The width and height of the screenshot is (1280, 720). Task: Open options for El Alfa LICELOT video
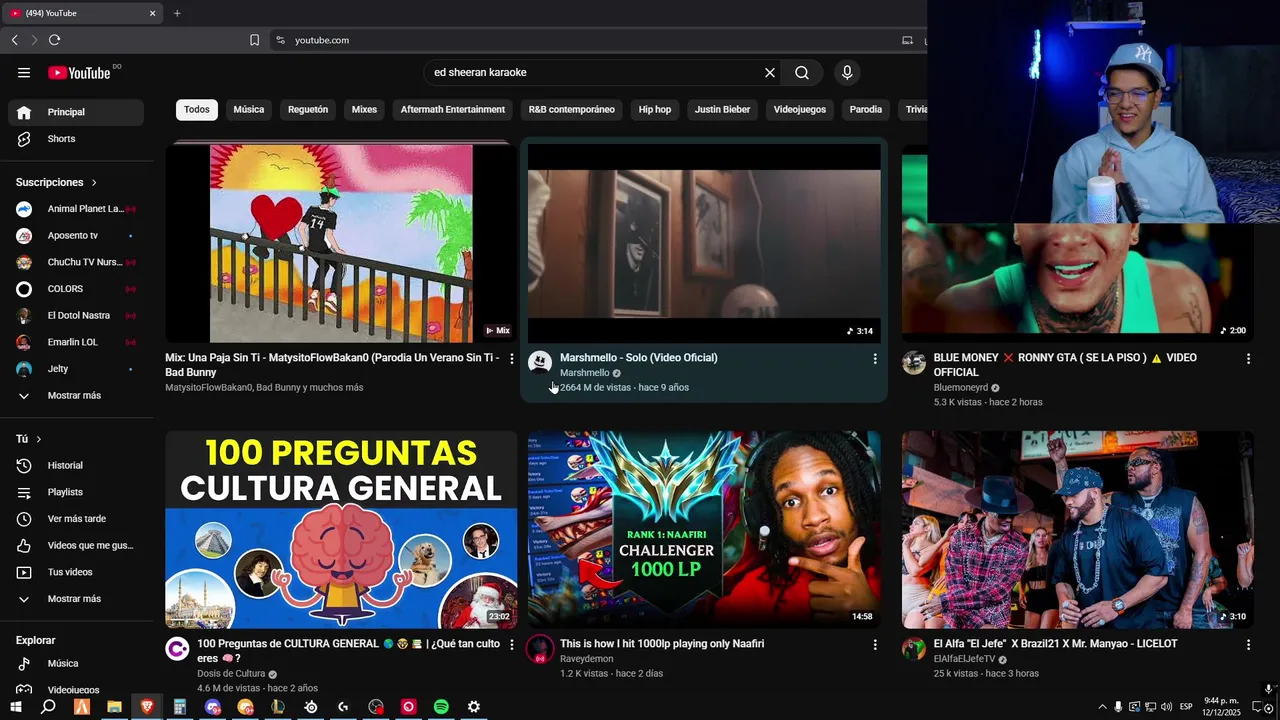click(1248, 645)
